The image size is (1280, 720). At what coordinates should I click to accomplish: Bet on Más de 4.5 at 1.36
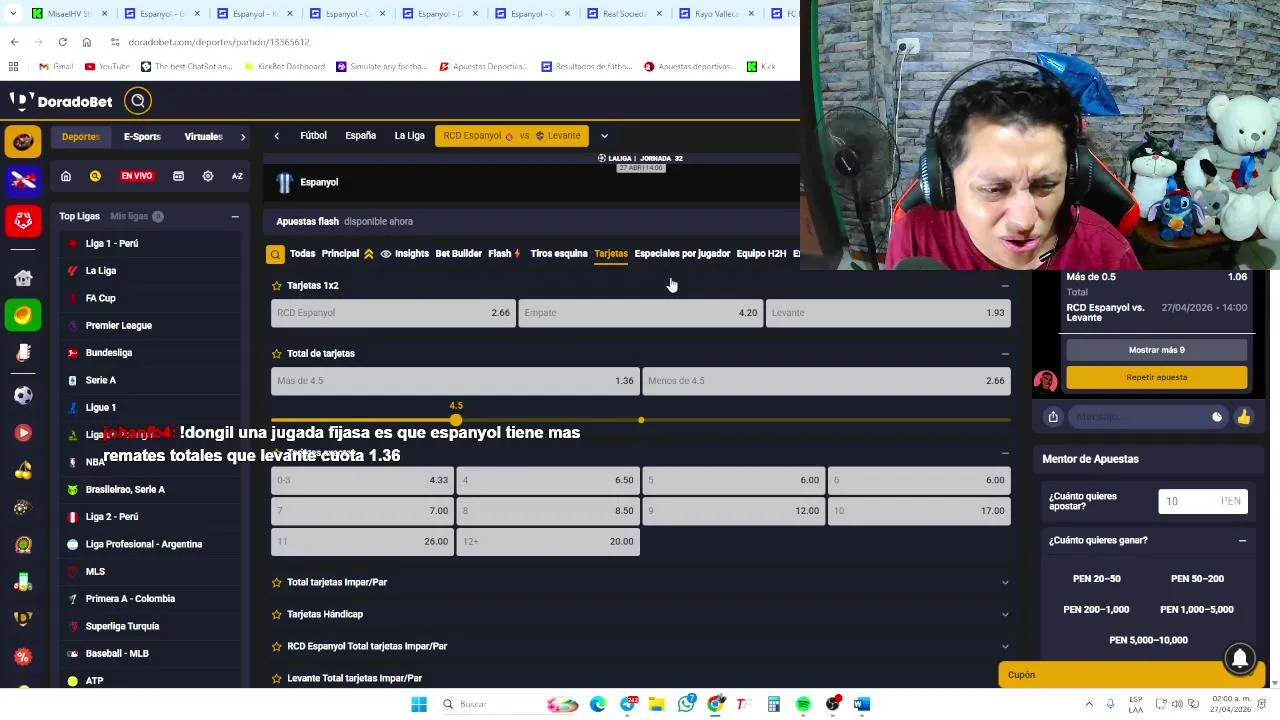pos(455,381)
